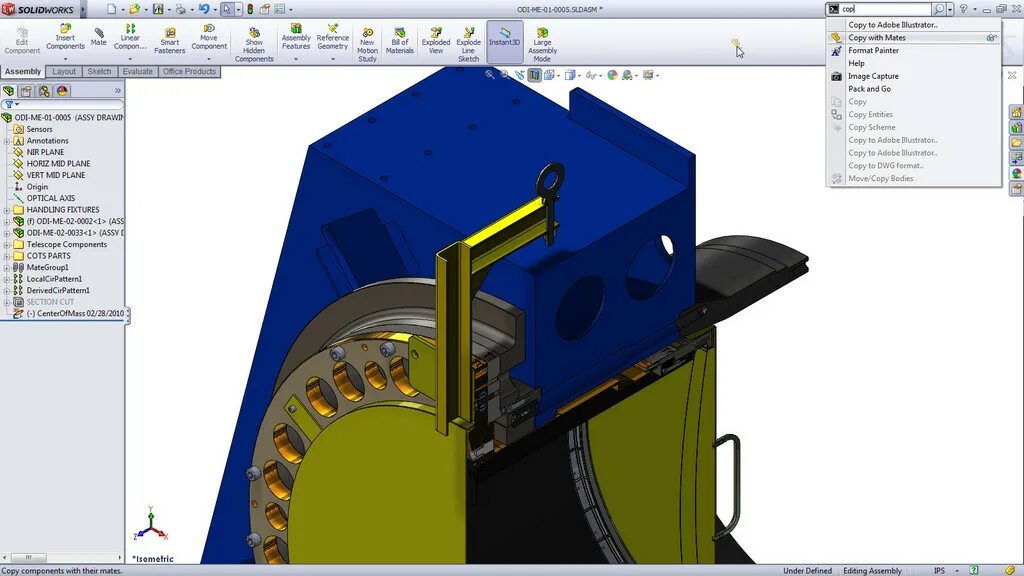Screen dimensions: 1024x576
Task: Choose Format Painter from results
Action: point(914,50)
